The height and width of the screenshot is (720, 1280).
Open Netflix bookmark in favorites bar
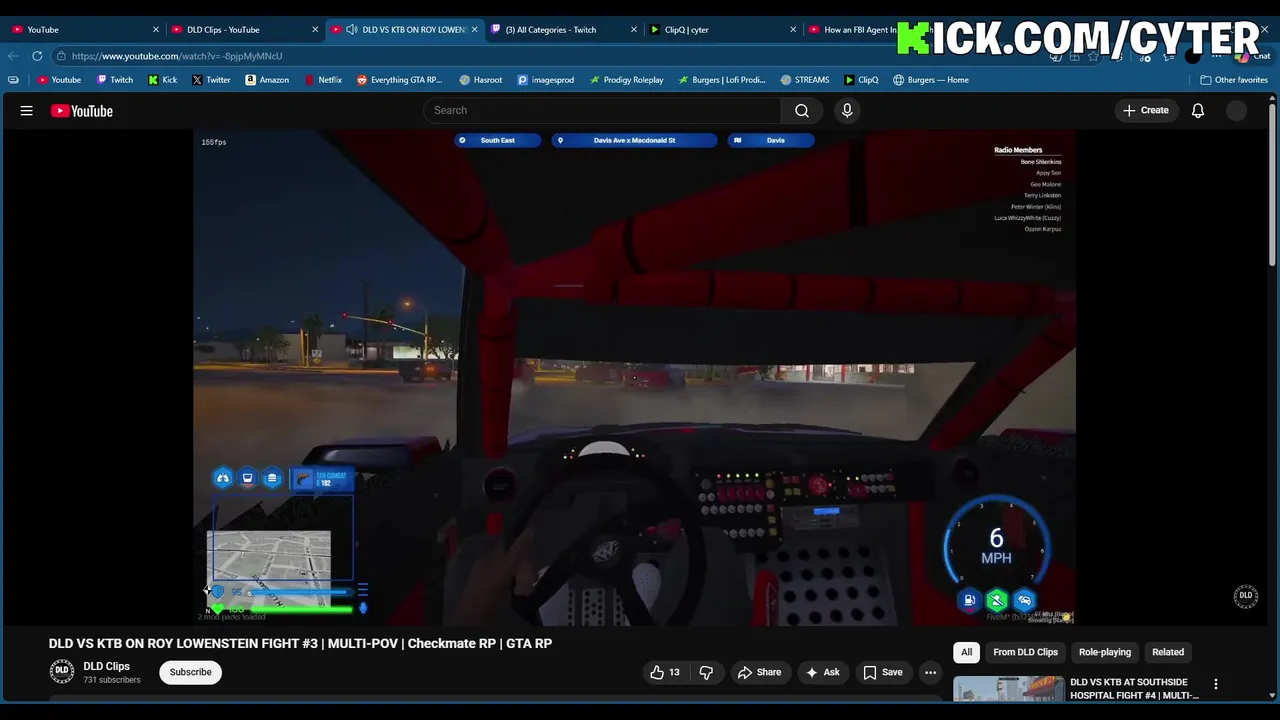323,80
